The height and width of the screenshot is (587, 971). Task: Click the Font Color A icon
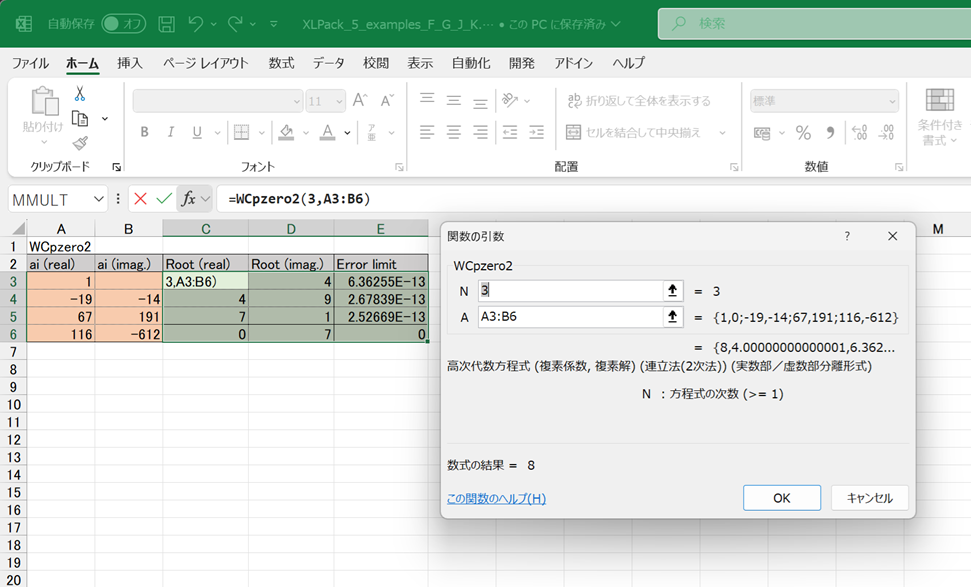tap(328, 132)
